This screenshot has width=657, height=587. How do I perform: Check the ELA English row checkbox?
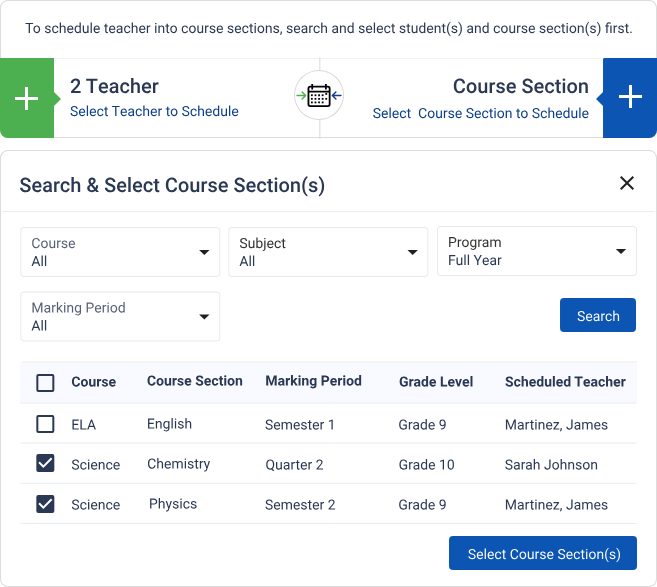pos(45,424)
